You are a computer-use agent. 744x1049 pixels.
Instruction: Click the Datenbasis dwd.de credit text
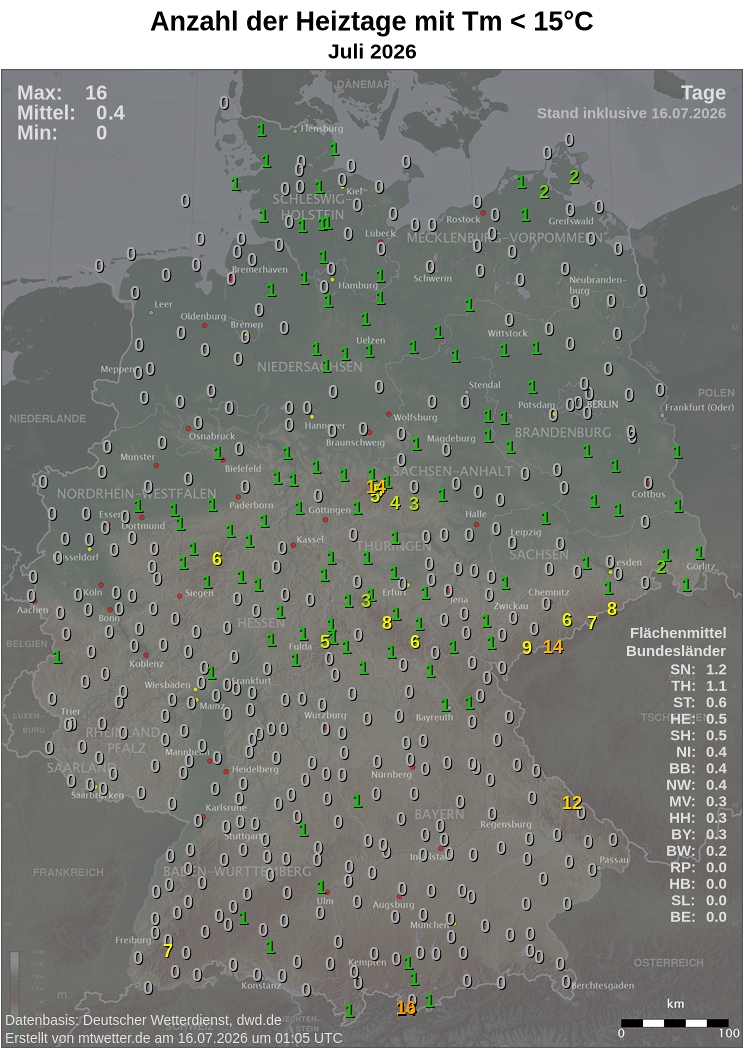pyautogui.click(x=143, y=1020)
